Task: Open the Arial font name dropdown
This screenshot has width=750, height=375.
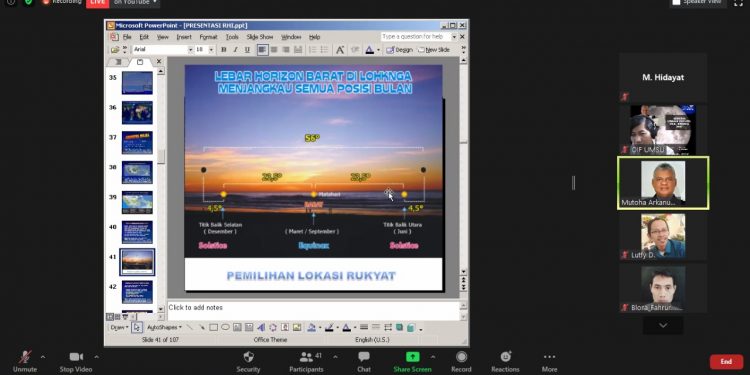Action: pyautogui.click(x=190, y=50)
